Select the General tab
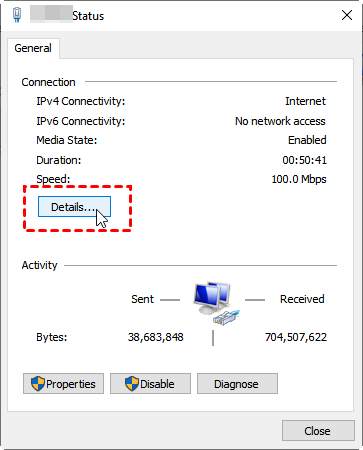Screen dimensions: 363x450 pos(33,48)
